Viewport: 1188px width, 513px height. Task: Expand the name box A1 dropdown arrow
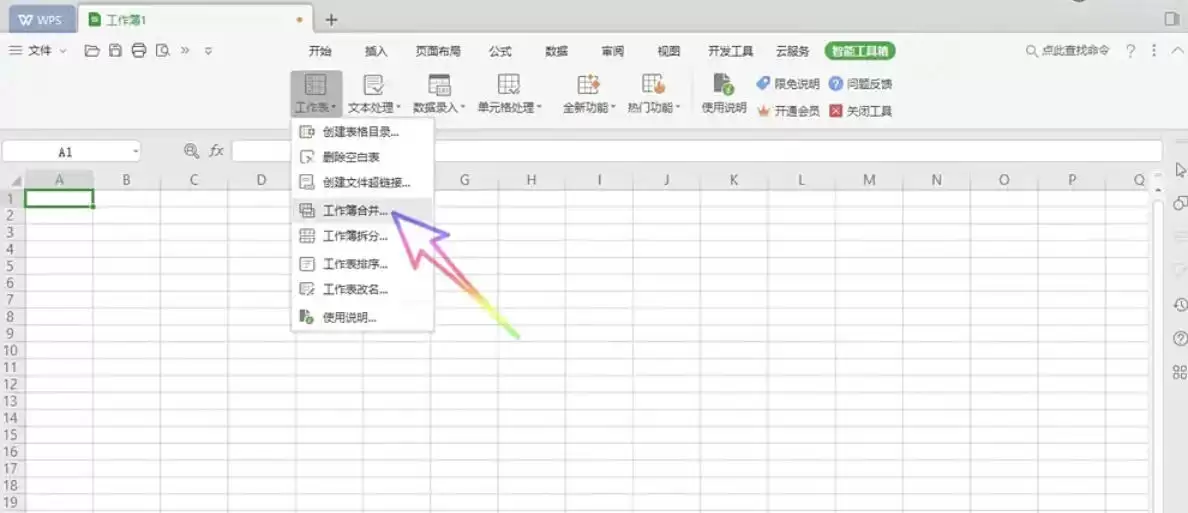(x=136, y=152)
